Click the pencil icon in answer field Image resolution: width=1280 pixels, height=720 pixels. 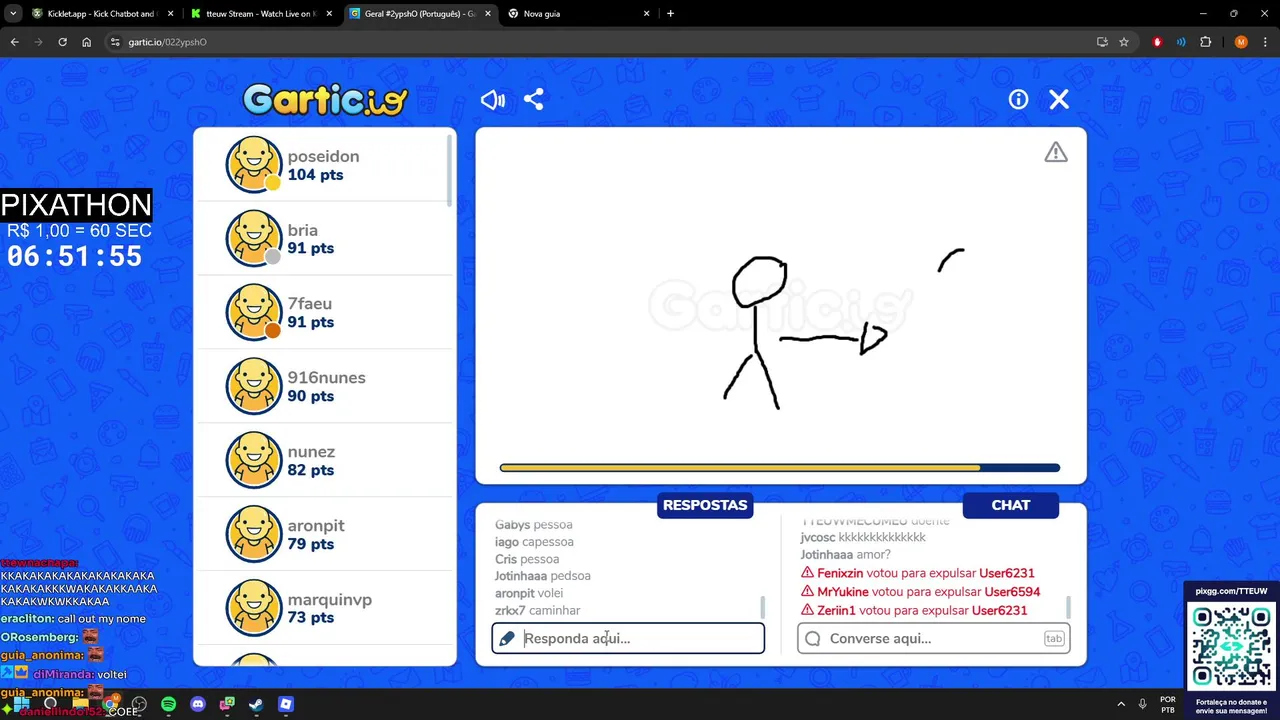(x=507, y=638)
